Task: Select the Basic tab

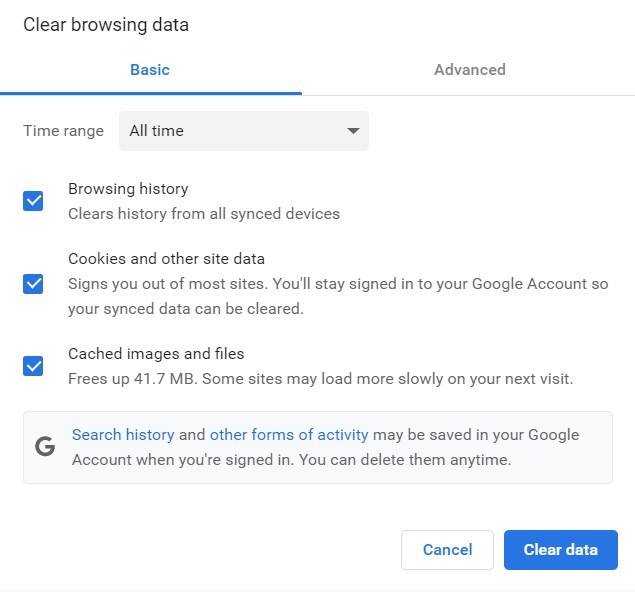Action: (x=150, y=70)
